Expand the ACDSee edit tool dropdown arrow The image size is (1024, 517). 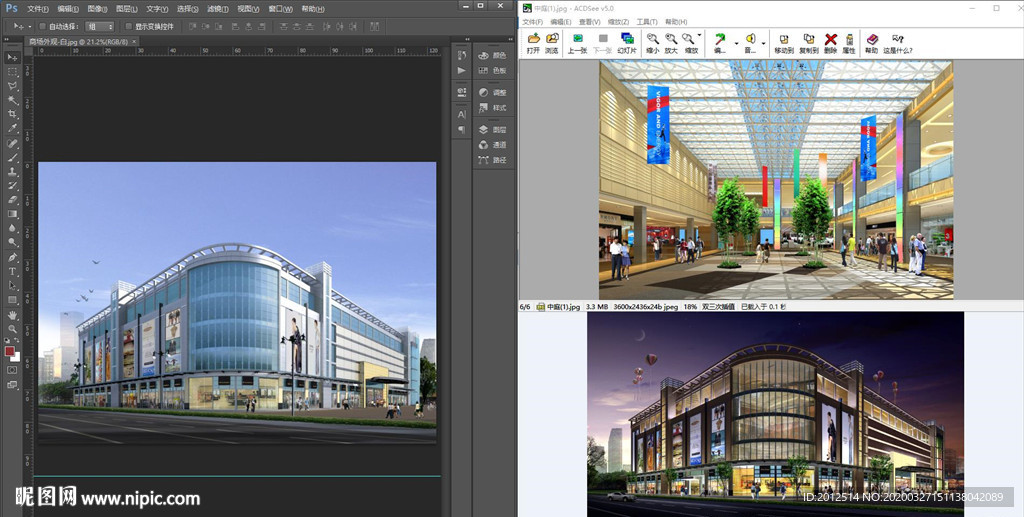[735, 43]
